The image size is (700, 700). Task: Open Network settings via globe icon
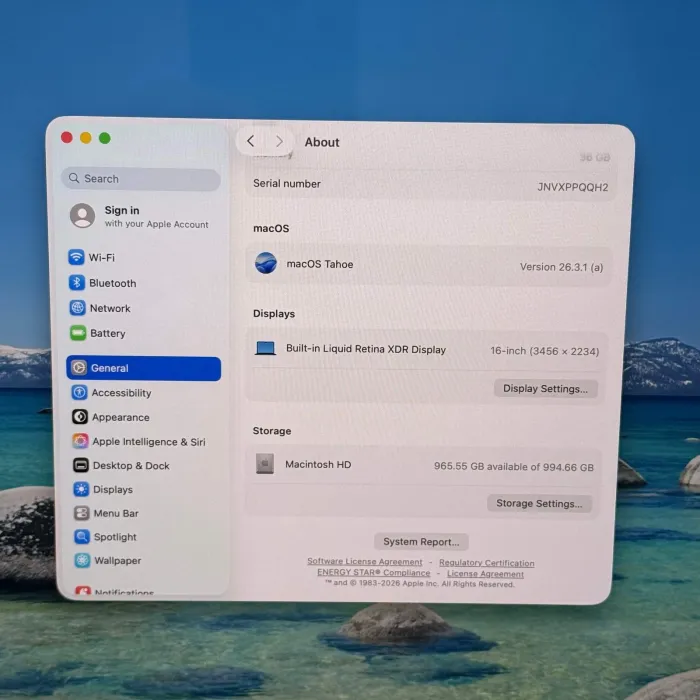coord(77,308)
